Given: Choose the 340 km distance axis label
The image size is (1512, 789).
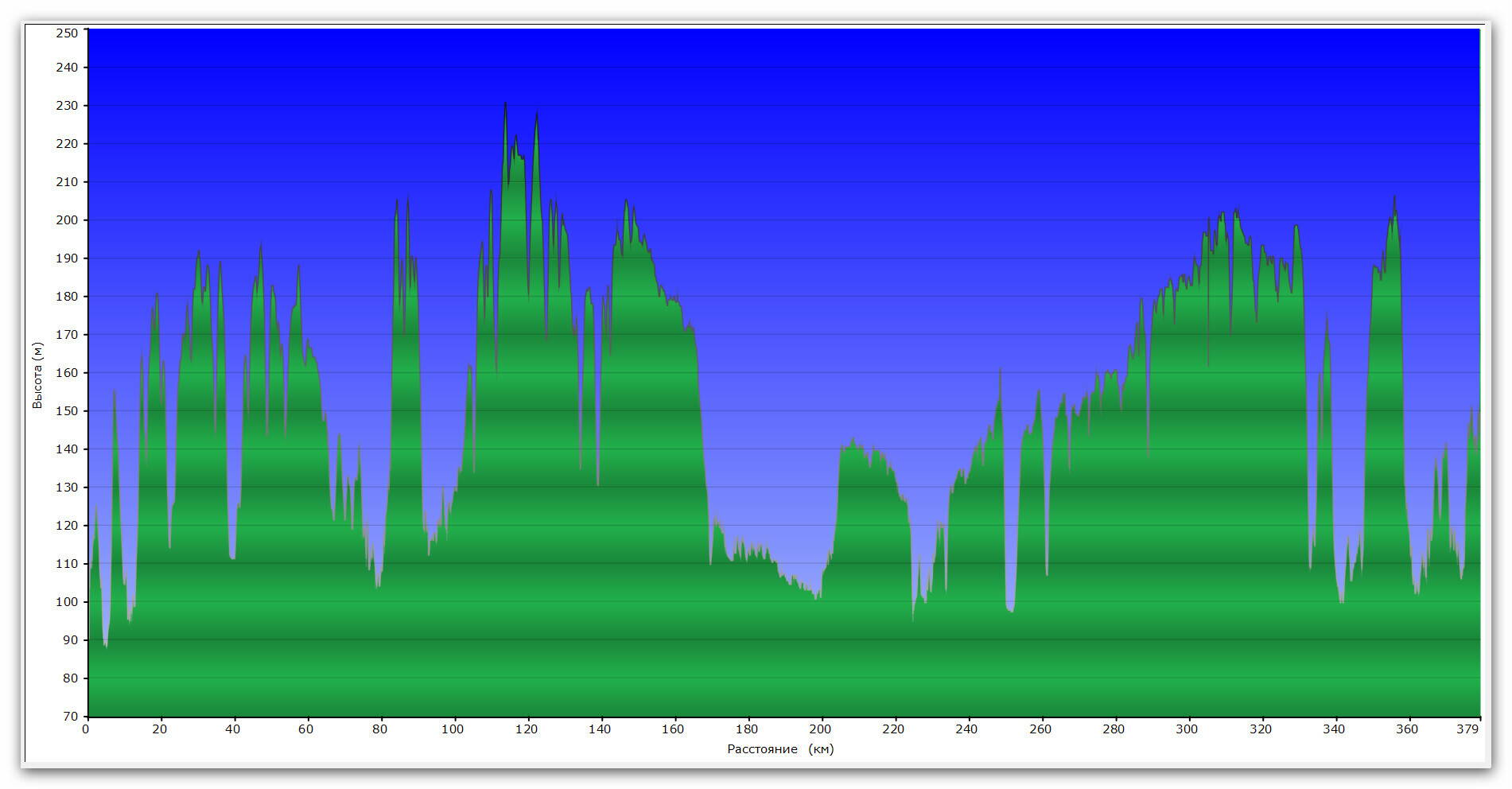Looking at the screenshot, I should pos(1334,729).
